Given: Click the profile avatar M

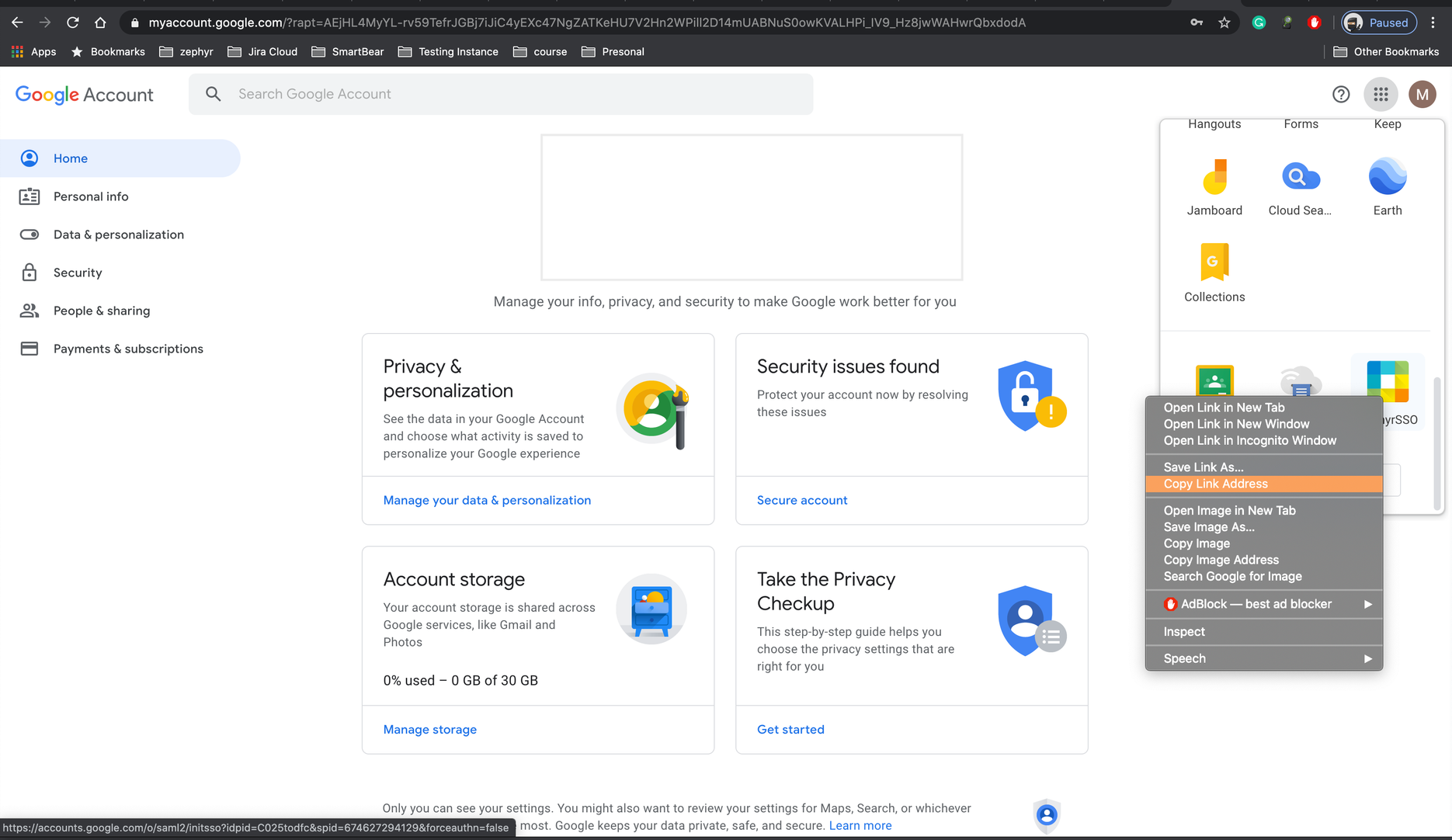Looking at the screenshot, I should pos(1422,94).
